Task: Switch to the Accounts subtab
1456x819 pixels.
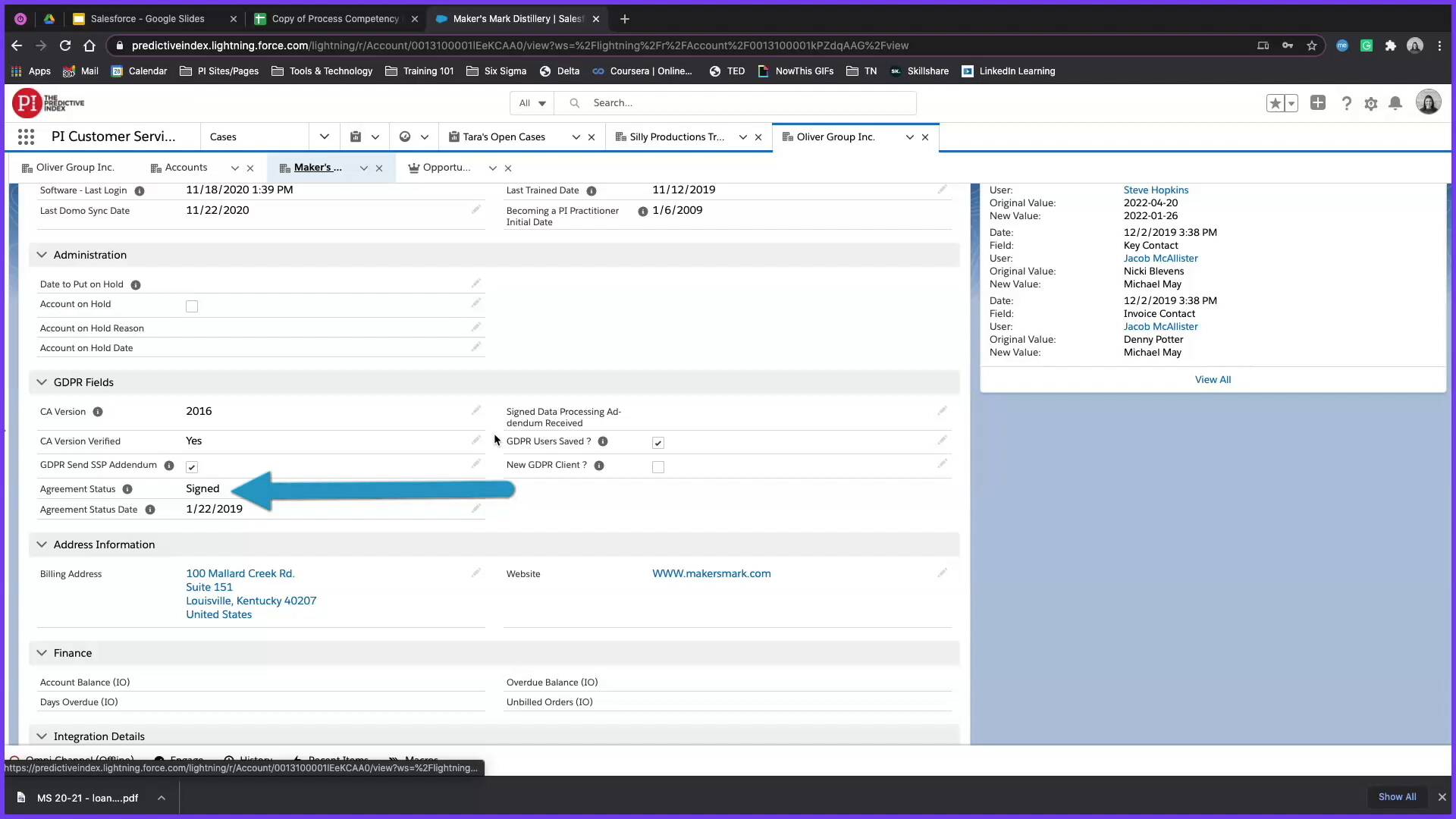Action: 186,168
